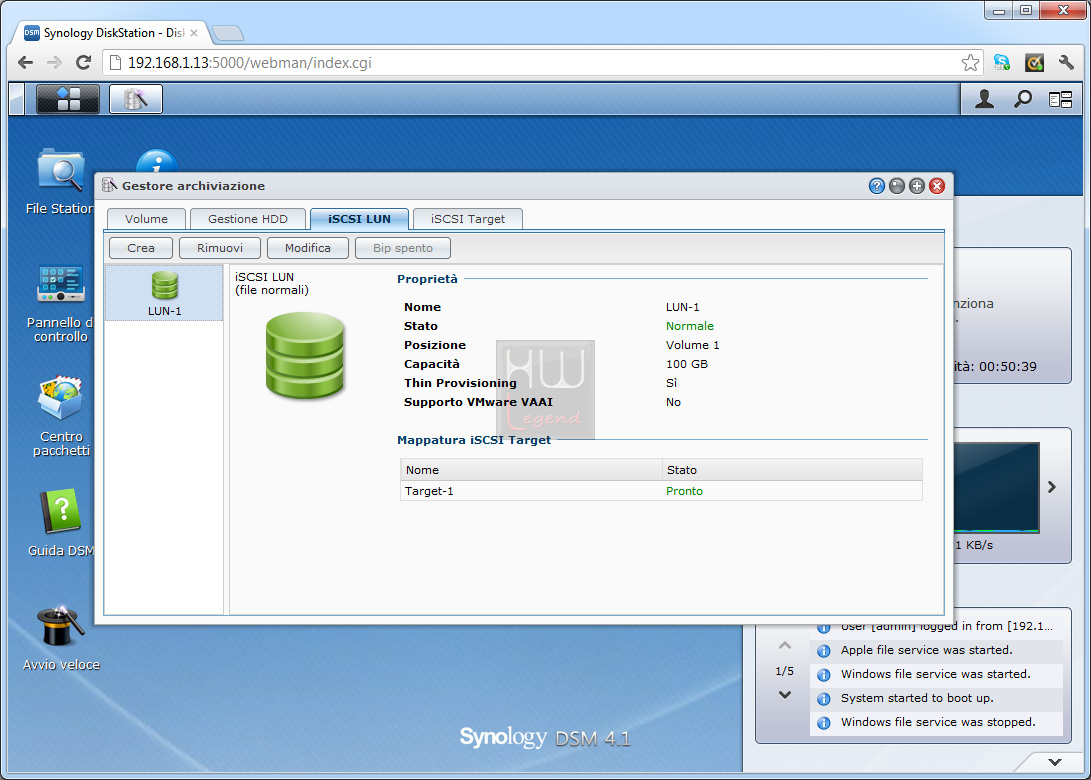
Task: Select LUN-1 in the LUN list
Action: (x=164, y=293)
